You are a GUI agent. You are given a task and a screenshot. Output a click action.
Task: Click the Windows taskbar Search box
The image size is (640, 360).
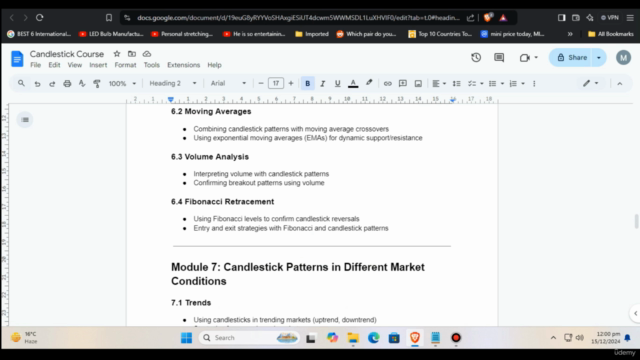249,338
